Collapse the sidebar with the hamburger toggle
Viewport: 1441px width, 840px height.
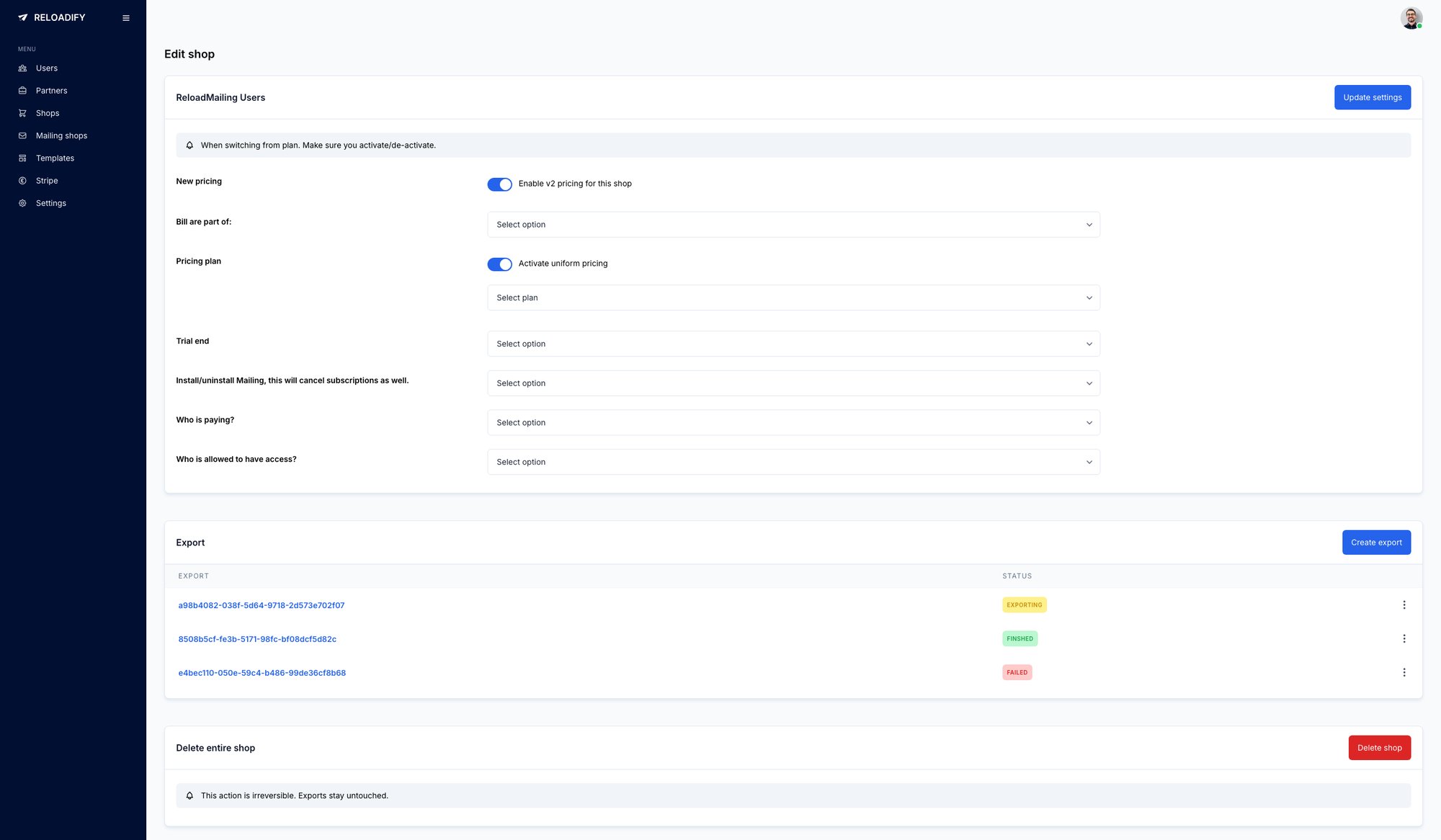126,17
